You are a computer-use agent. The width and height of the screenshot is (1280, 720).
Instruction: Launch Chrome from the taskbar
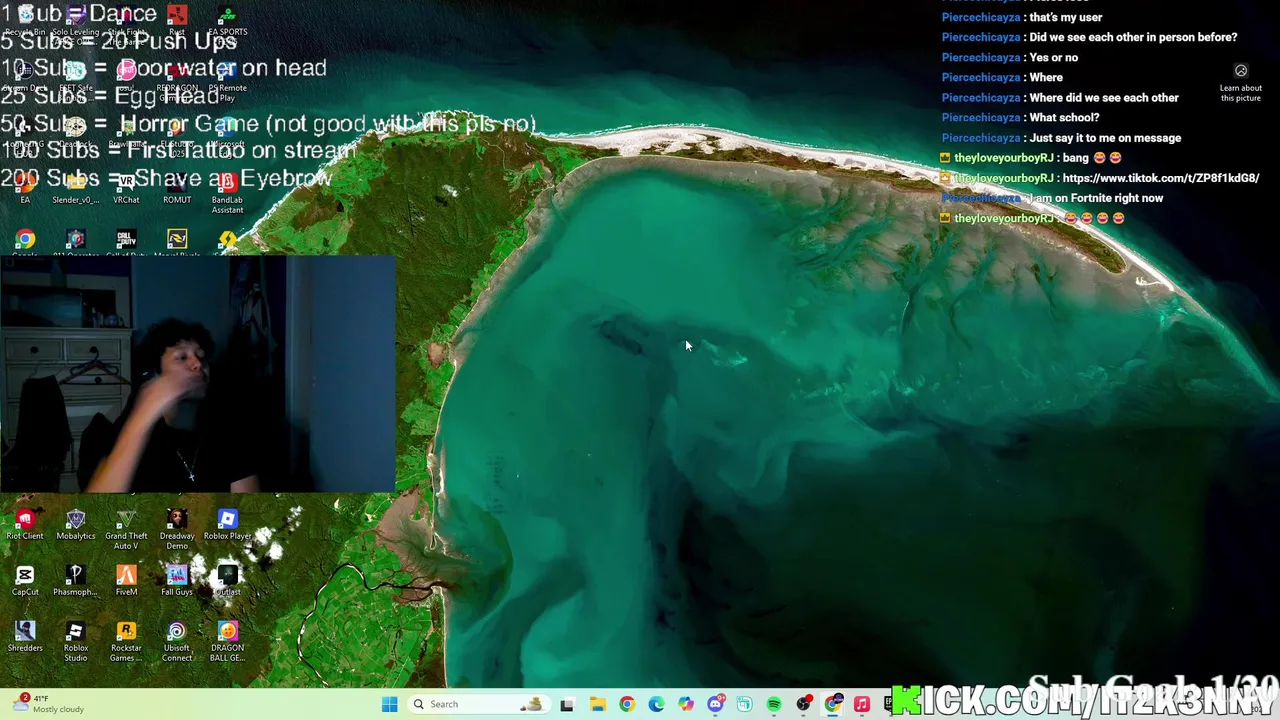(627, 704)
